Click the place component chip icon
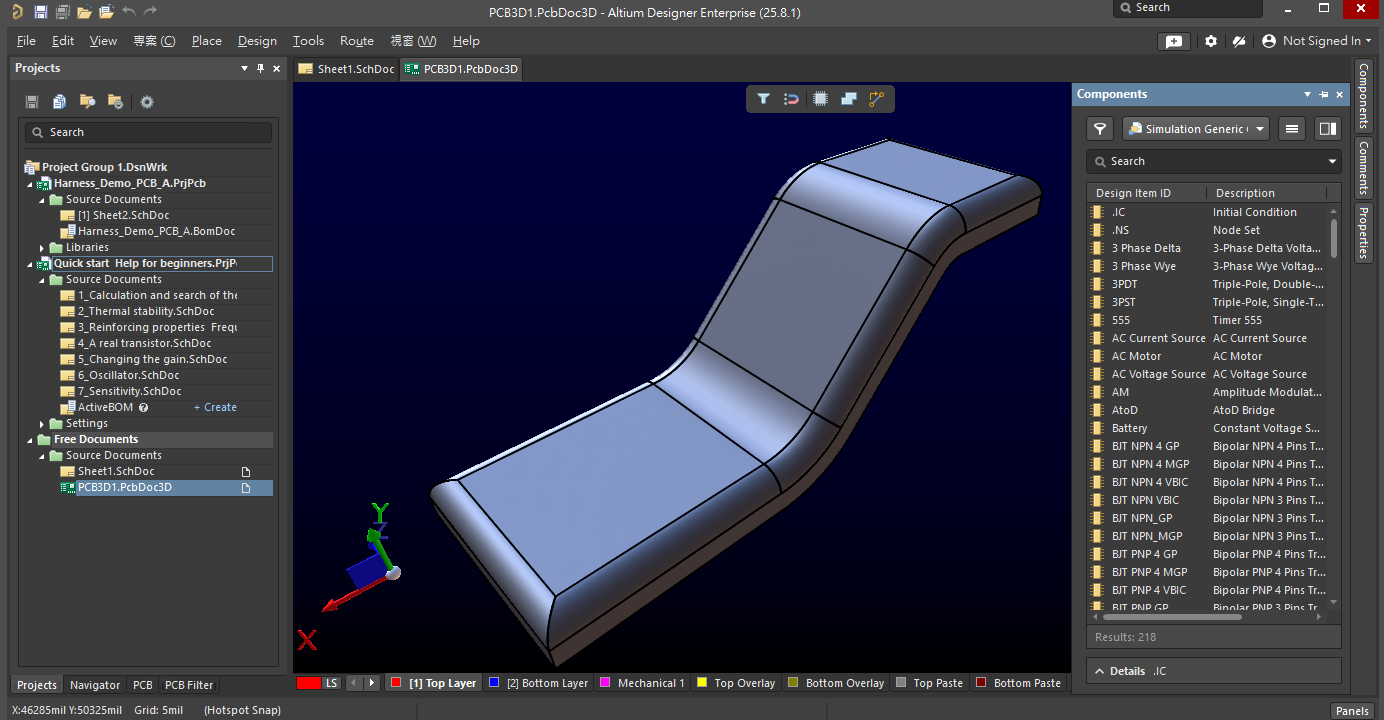 pos(820,99)
